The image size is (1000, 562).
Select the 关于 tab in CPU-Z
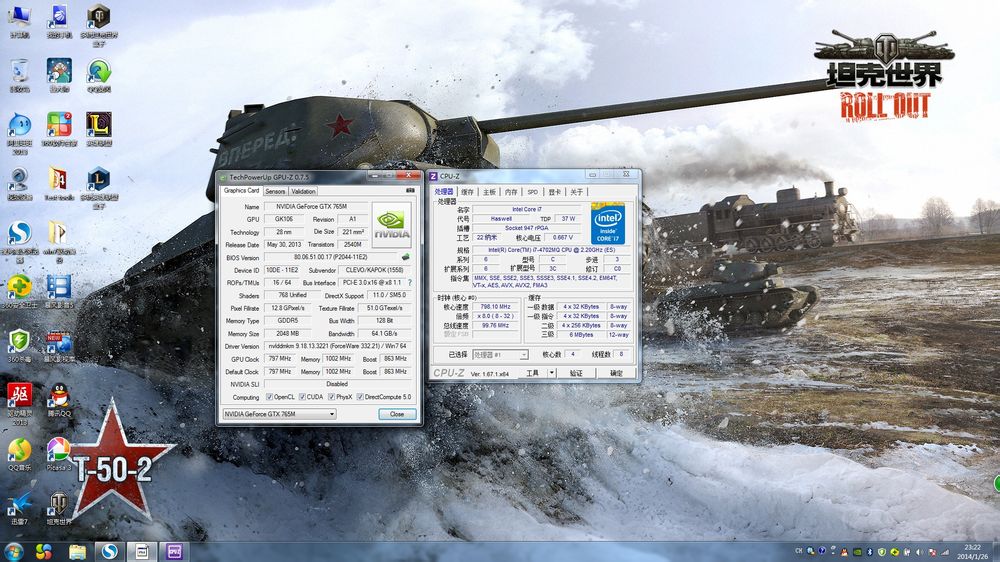tap(577, 192)
